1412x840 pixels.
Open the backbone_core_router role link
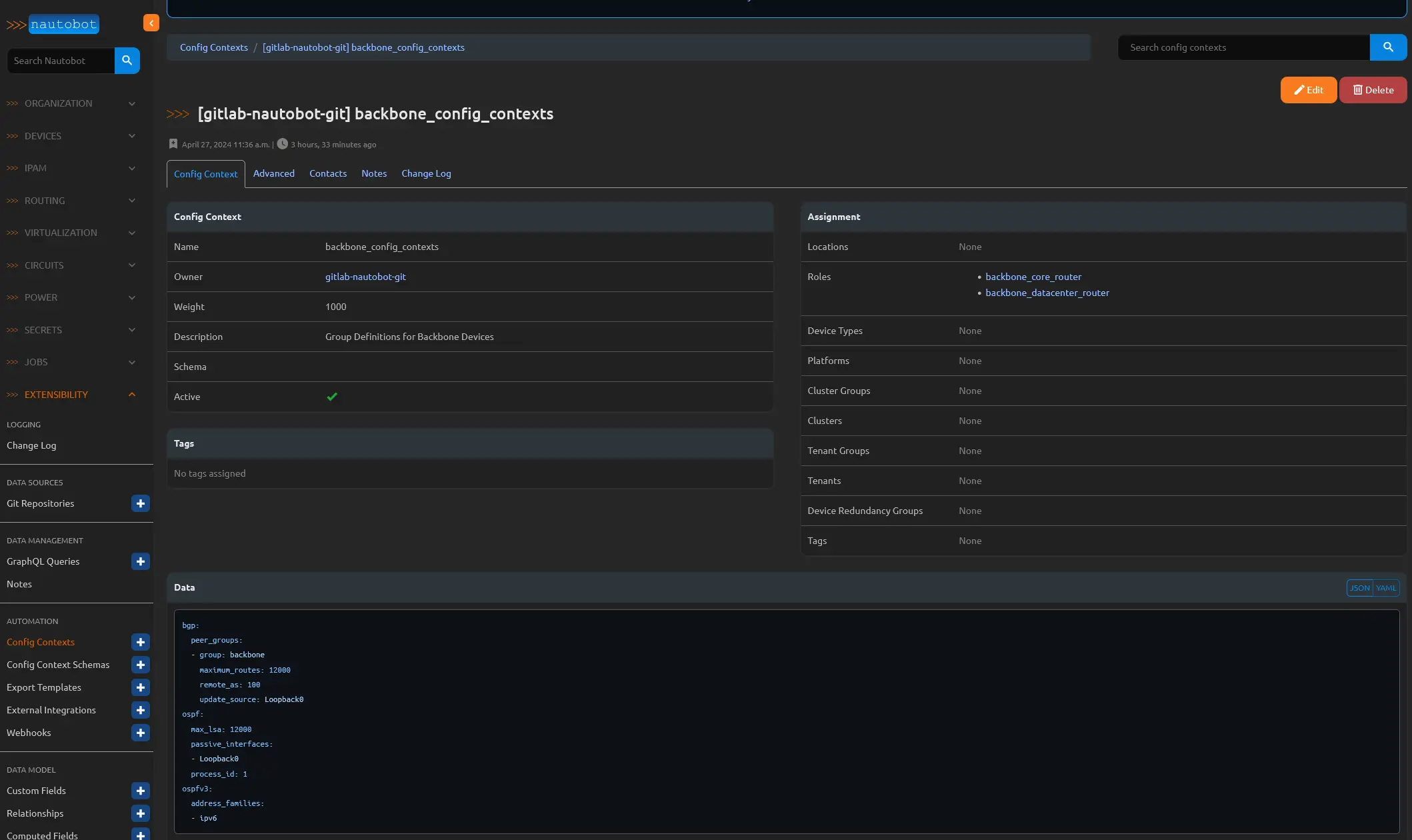(1033, 277)
